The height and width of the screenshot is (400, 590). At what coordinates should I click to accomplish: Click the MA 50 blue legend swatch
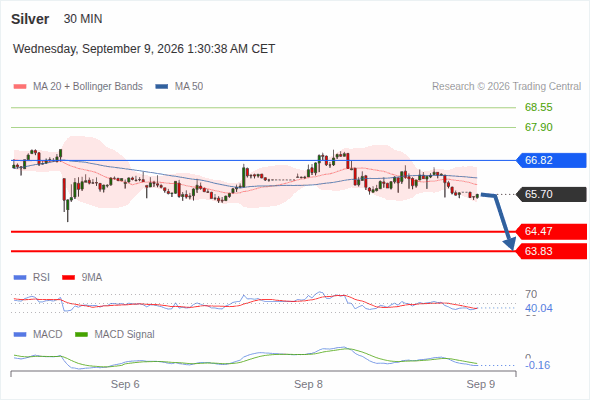(x=162, y=87)
